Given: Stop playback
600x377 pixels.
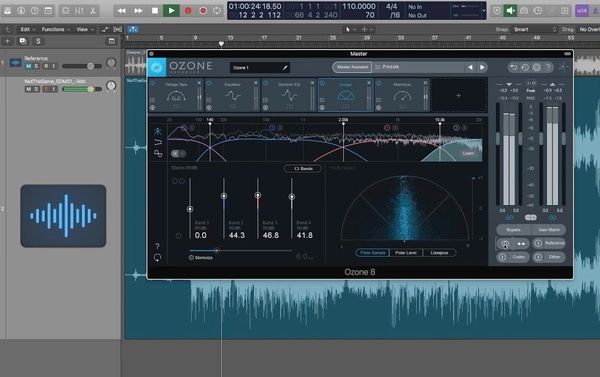Looking at the screenshot, I should click(155, 11).
